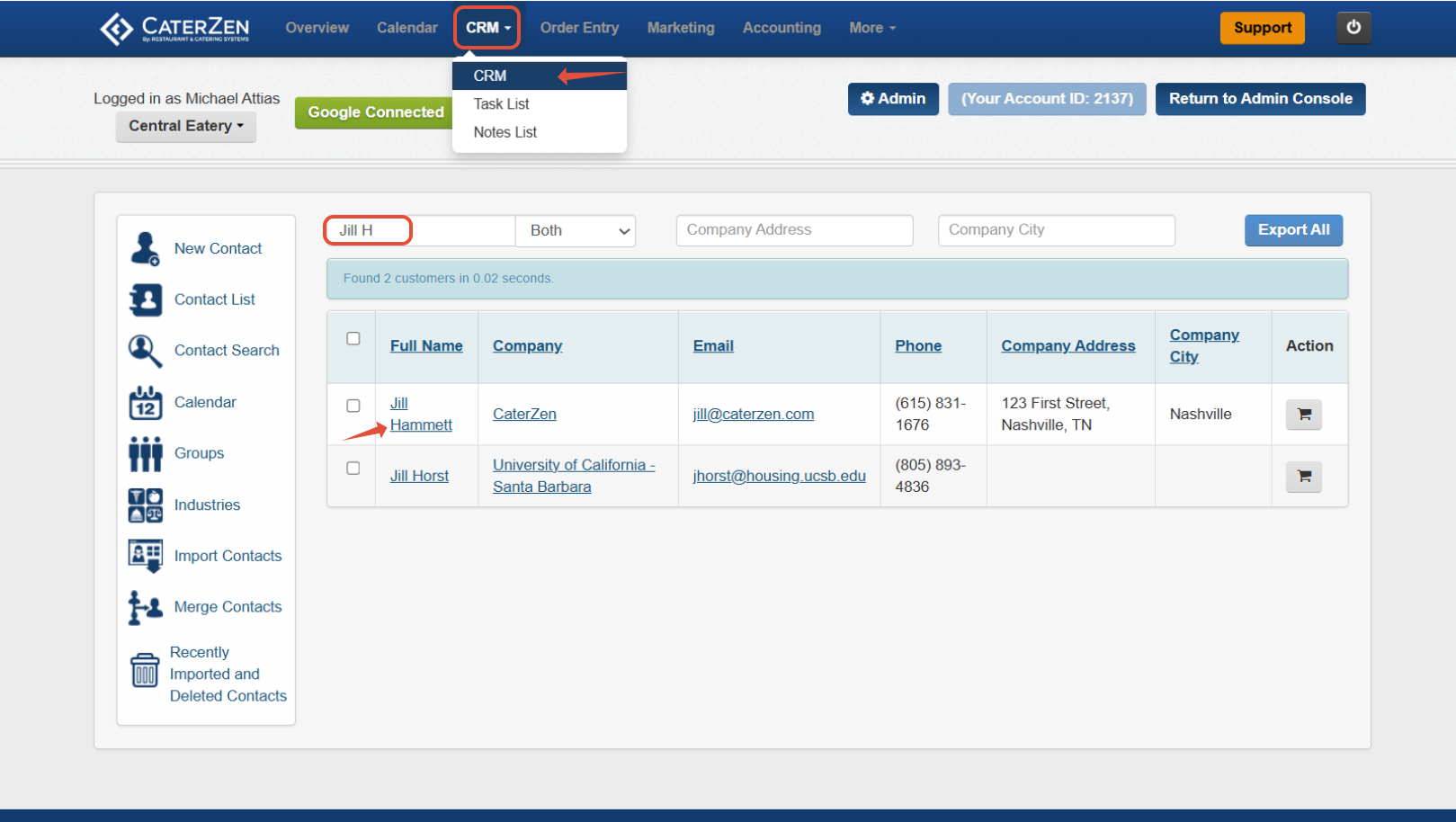Open University of California - Santa Barbara link

click(x=574, y=476)
